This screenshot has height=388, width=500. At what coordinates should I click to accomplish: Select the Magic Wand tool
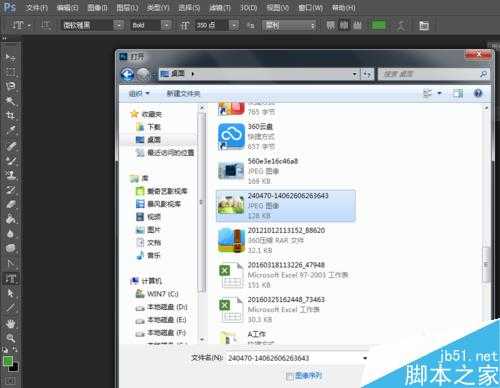pyautogui.click(x=10, y=101)
